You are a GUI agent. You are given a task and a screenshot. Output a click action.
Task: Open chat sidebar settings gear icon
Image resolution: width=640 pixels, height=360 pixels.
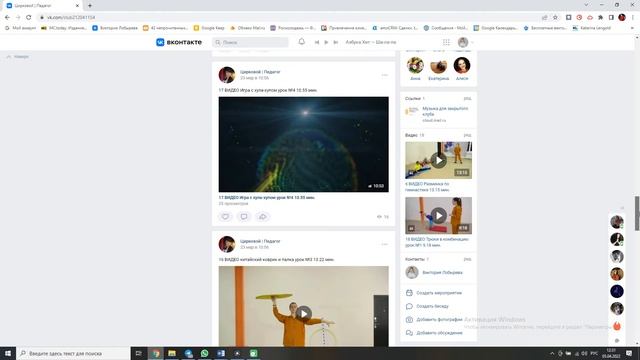pyautogui.click(x=617, y=340)
